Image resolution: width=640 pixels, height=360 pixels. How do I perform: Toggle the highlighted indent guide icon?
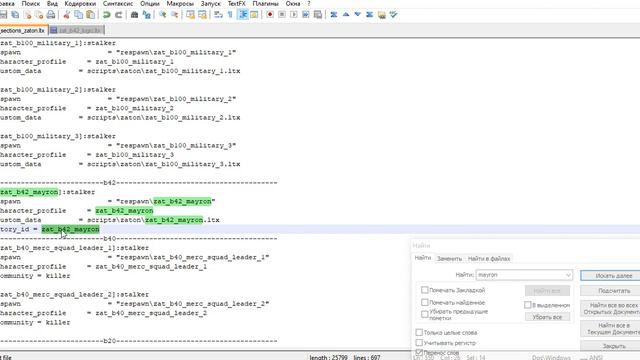(x=242, y=15)
